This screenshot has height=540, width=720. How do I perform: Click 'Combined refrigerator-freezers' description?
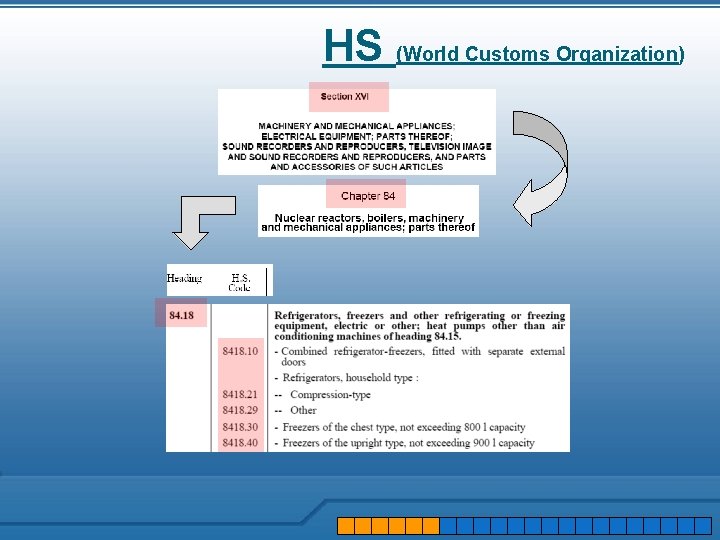[x=420, y=356]
